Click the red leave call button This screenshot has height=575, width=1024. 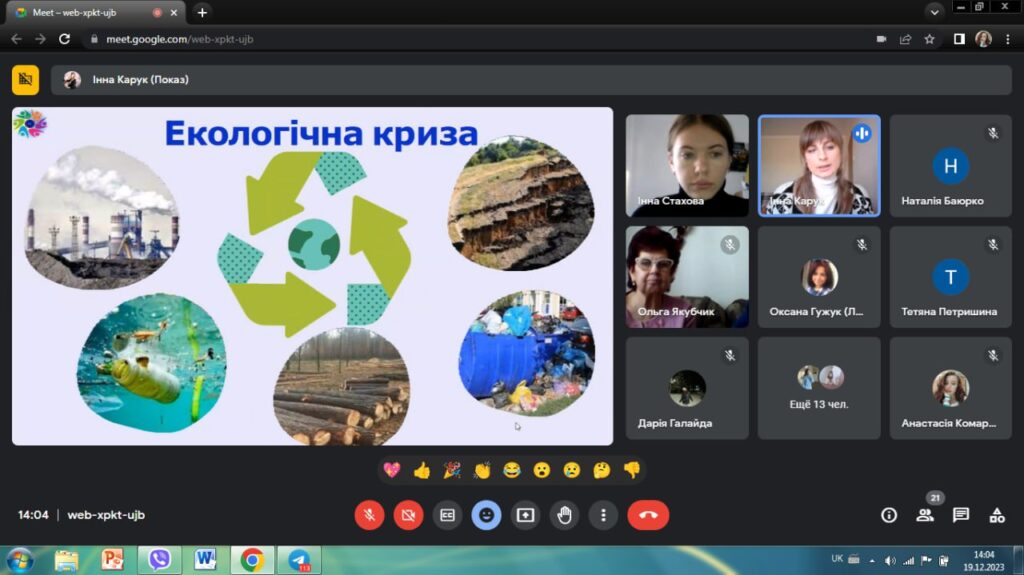648,515
